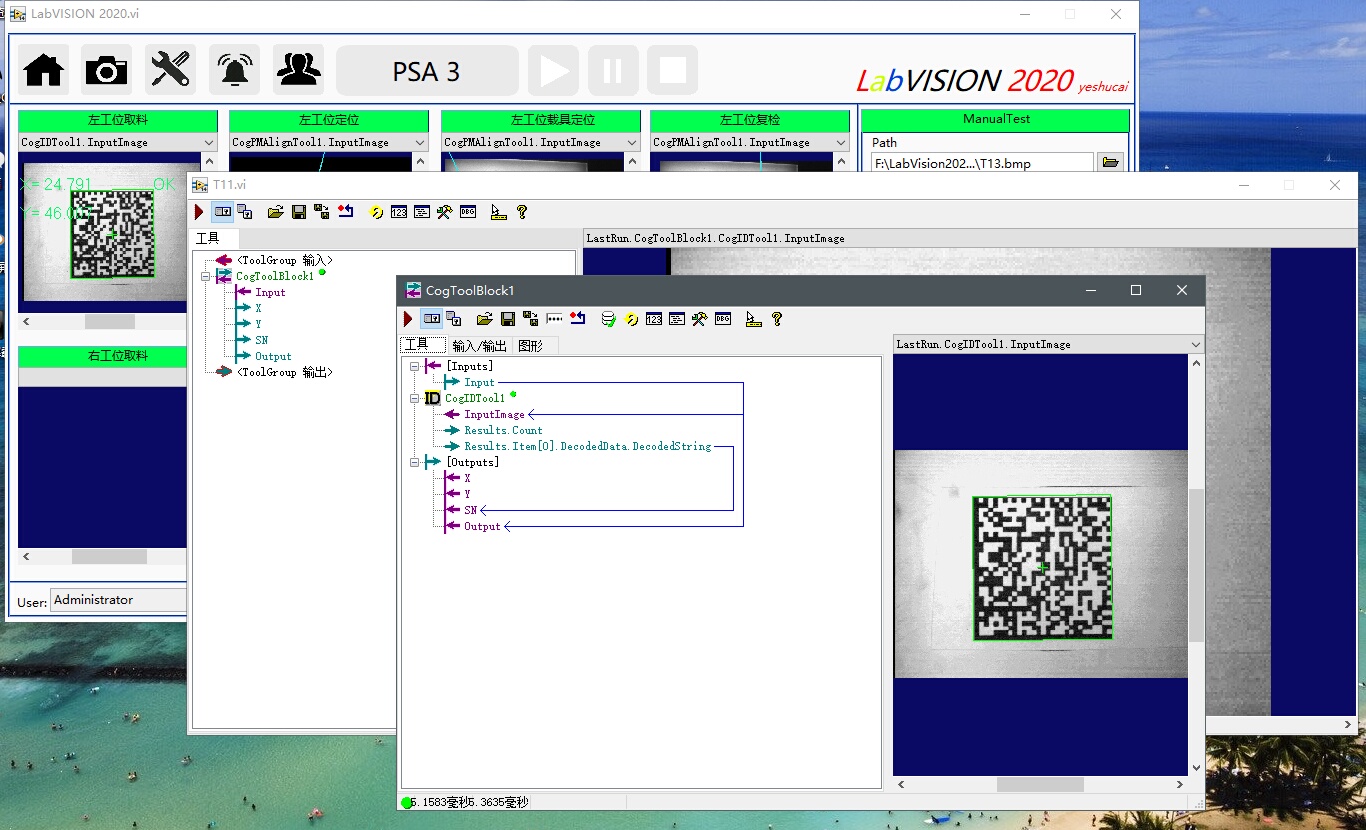Open floating results window in CogToolBlock1 toolbar
The image size is (1366, 830).
[x=454, y=319]
